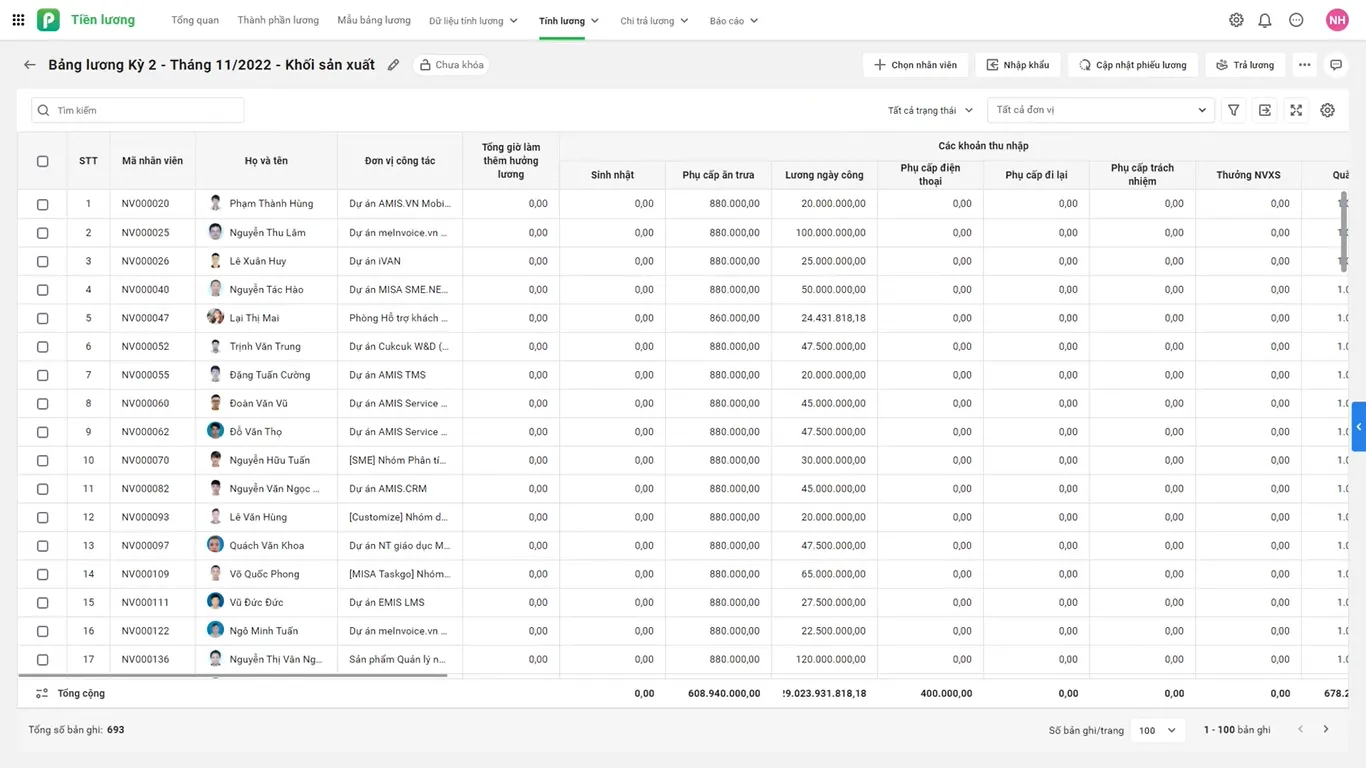1366x768 pixels.
Task: Check the row for Phạm Thành Hùng
Action: point(42,204)
